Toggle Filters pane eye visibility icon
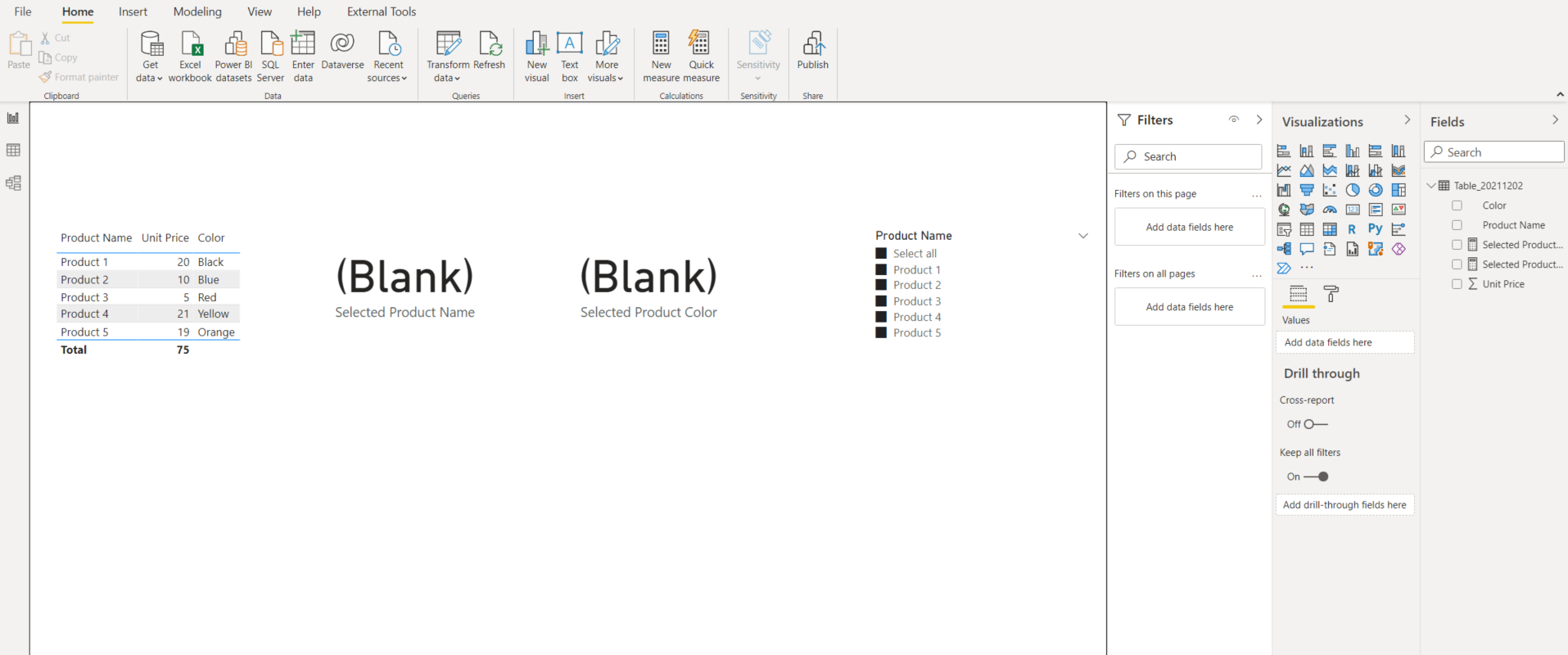Viewport: 1568px width, 655px height. [x=1234, y=120]
